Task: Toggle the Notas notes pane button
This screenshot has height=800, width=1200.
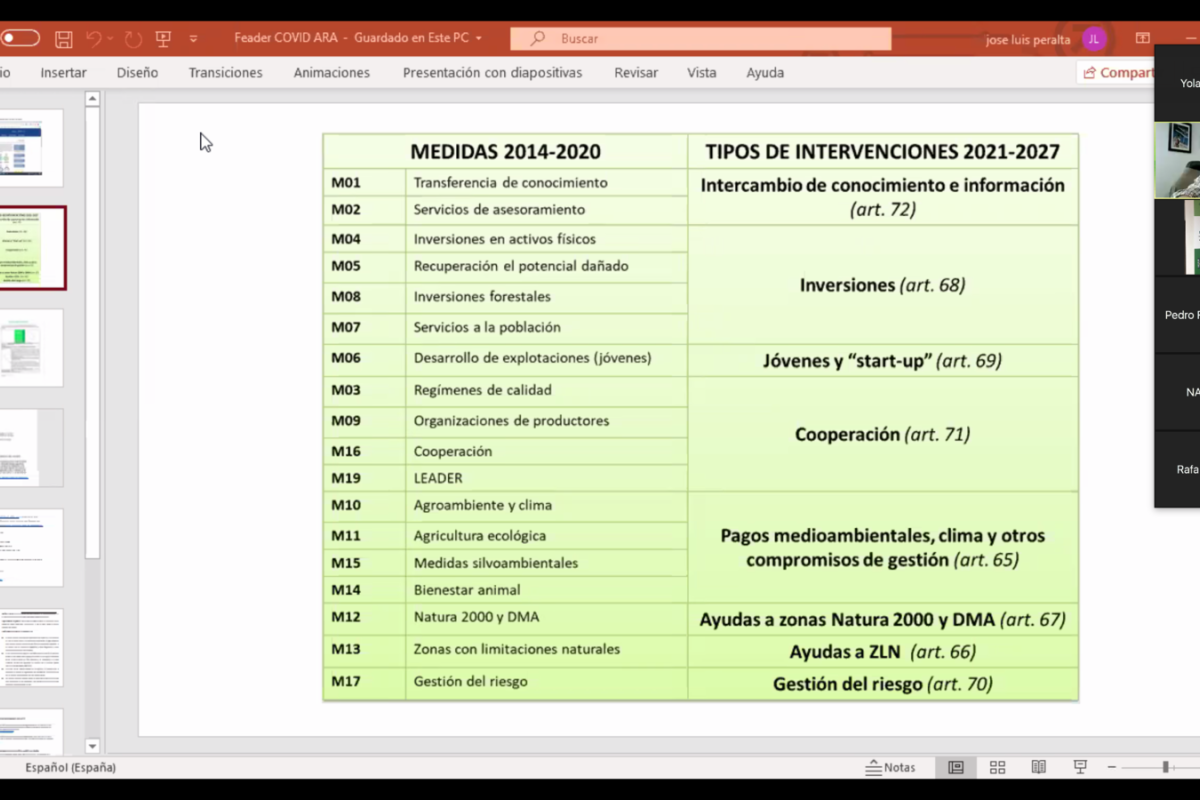Action: [890, 767]
